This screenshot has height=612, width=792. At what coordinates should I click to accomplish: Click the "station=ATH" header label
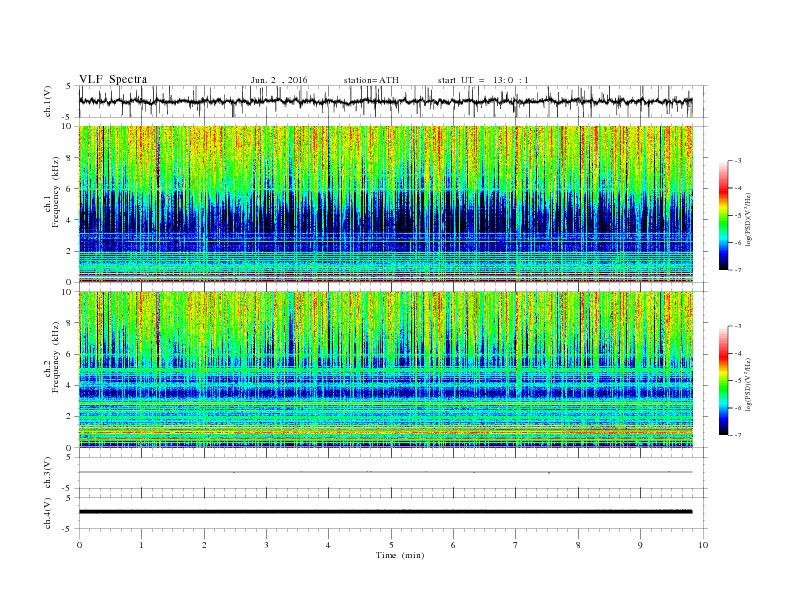tap(371, 80)
